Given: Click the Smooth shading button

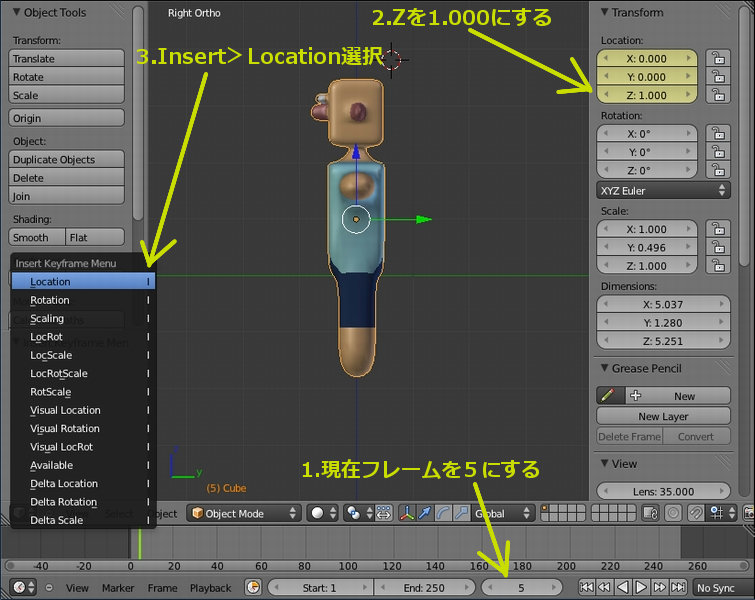Looking at the screenshot, I should click(37, 237).
